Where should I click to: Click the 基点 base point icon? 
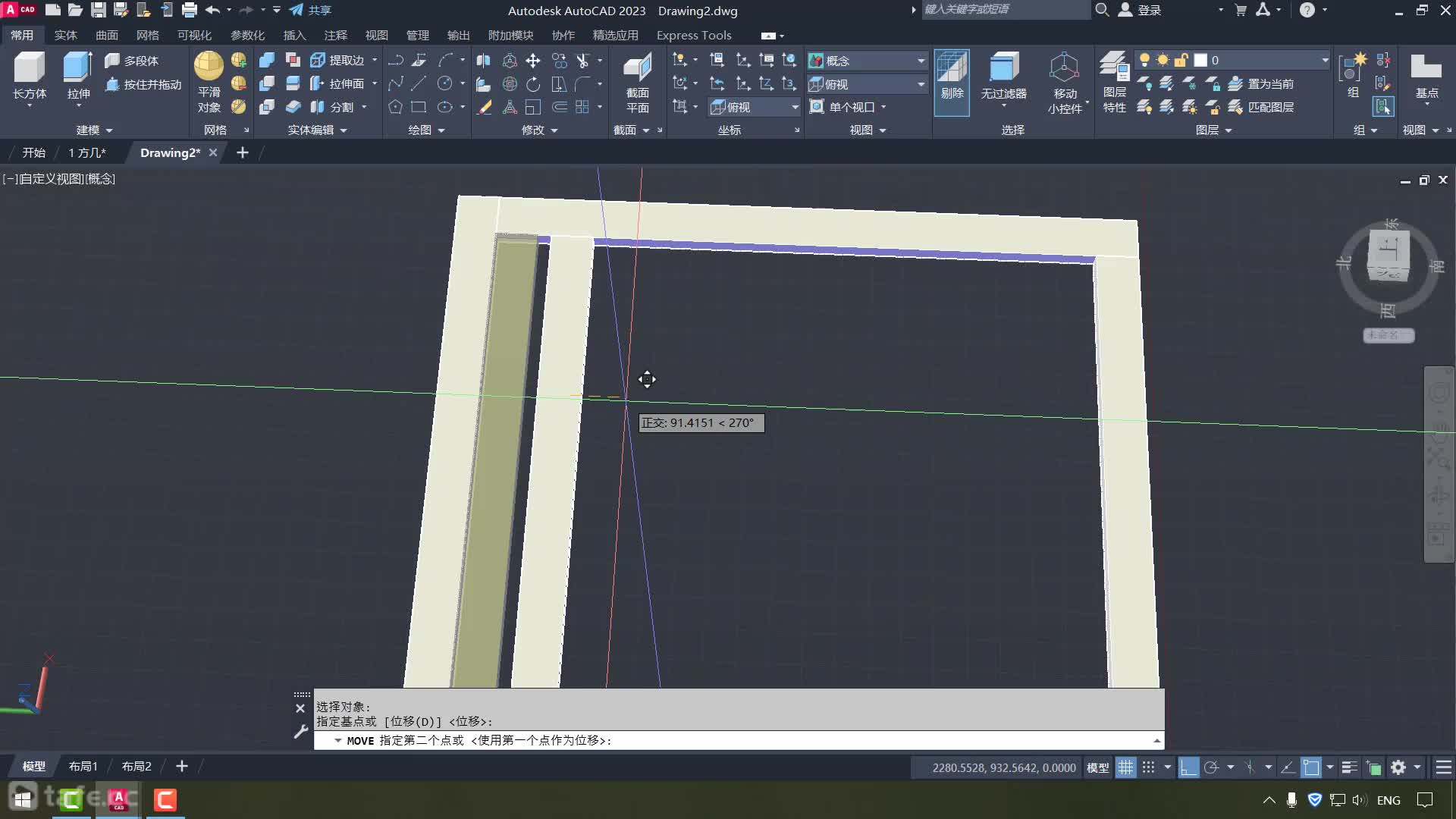(x=1426, y=75)
